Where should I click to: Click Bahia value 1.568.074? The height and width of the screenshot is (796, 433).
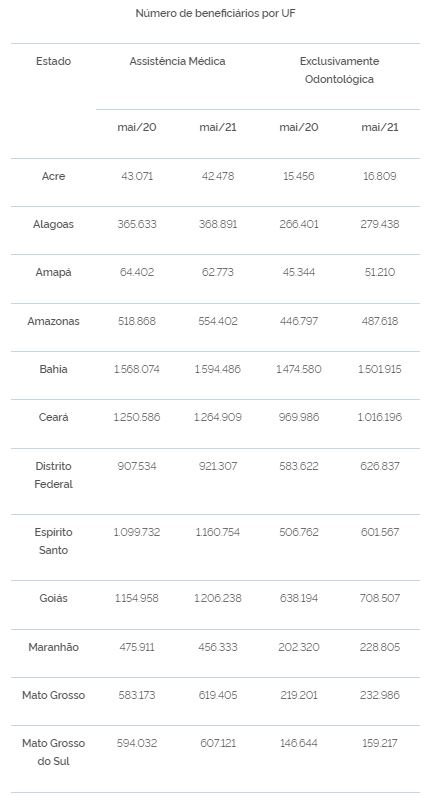click(137, 370)
